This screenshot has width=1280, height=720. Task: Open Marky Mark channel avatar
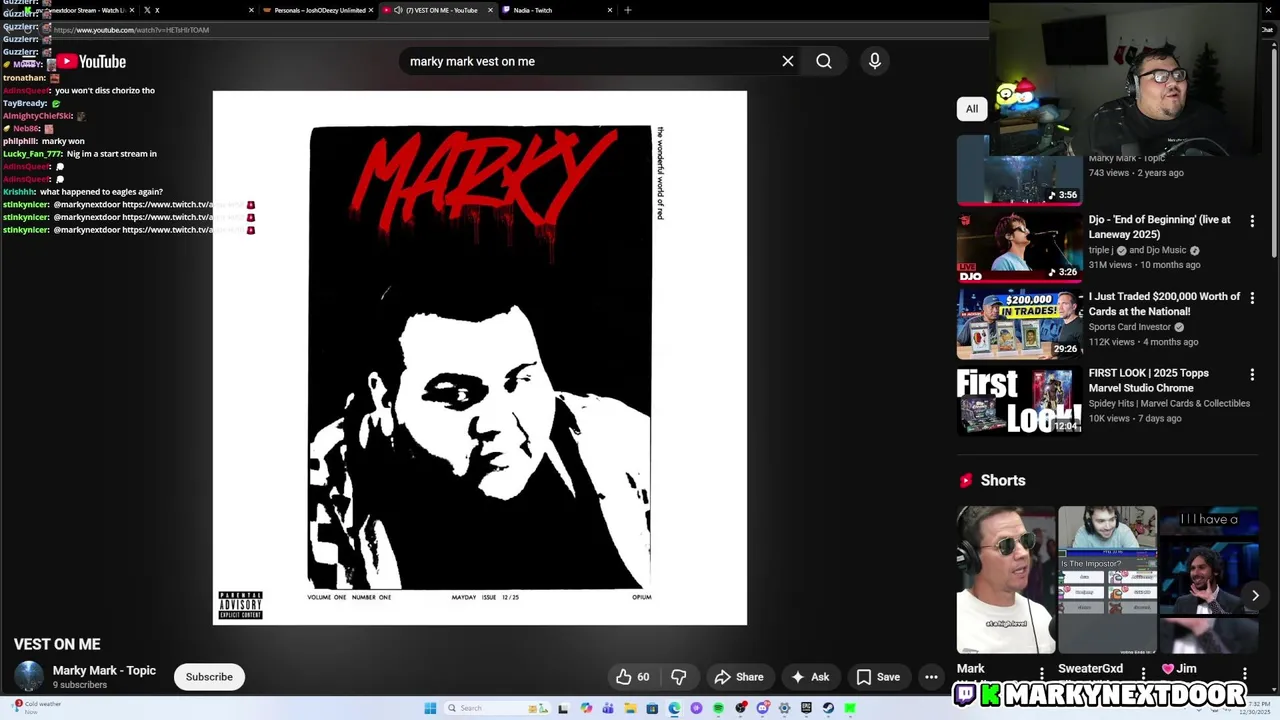click(29, 677)
